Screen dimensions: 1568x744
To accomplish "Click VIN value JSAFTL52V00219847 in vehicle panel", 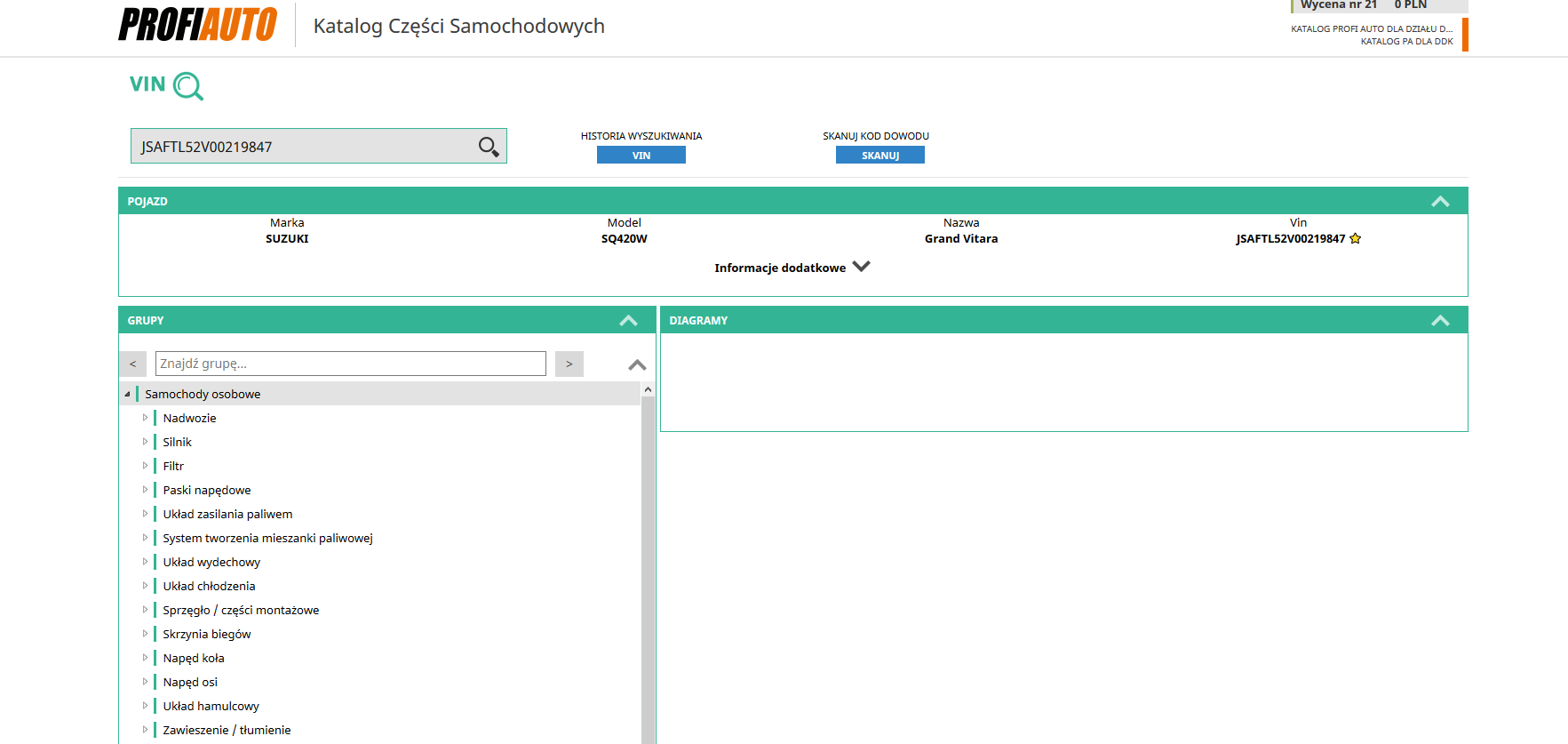I will tap(1290, 238).
